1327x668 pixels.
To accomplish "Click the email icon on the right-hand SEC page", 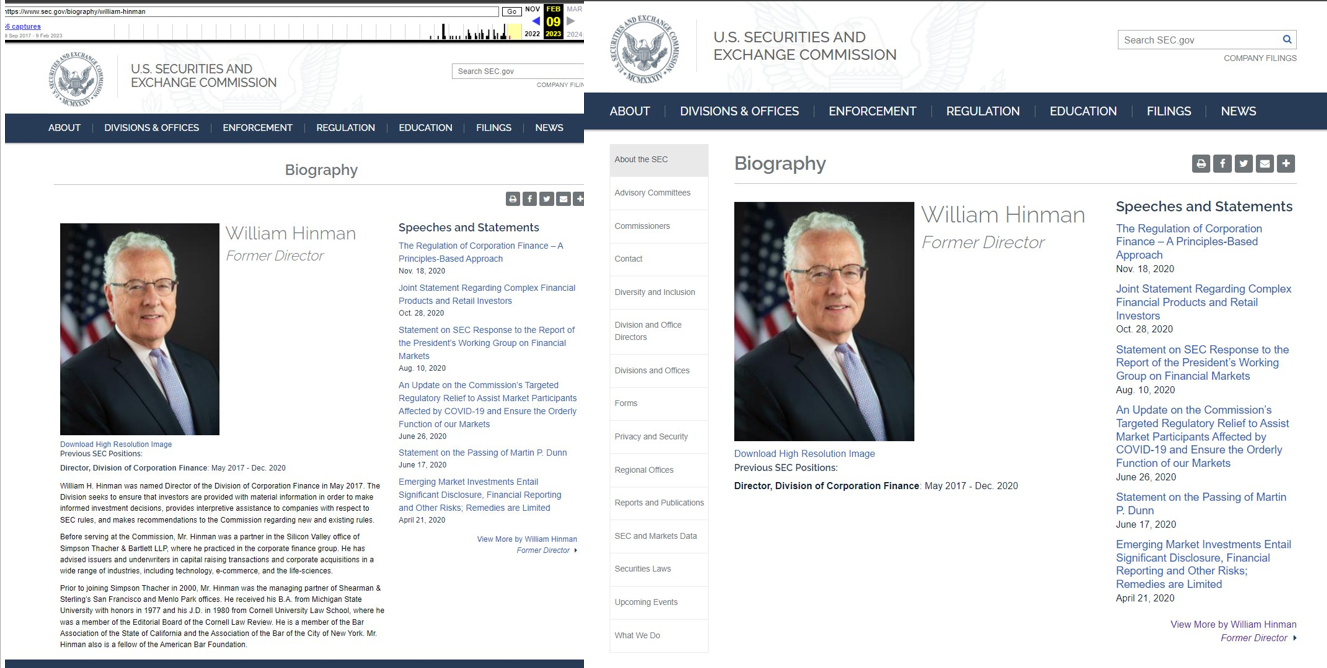I will (x=1265, y=164).
